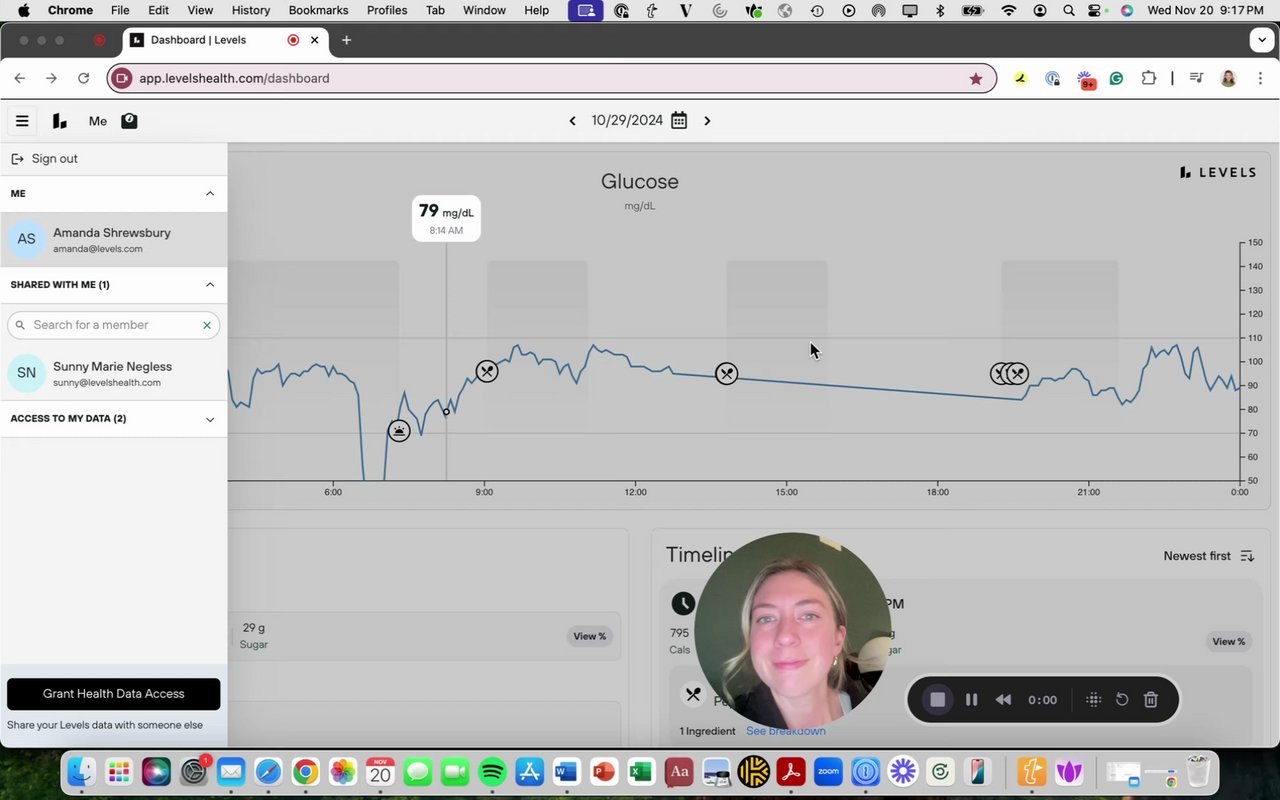Select Amanda Shrewsbury account
This screenshot has height=800, width=1280.
114,240
